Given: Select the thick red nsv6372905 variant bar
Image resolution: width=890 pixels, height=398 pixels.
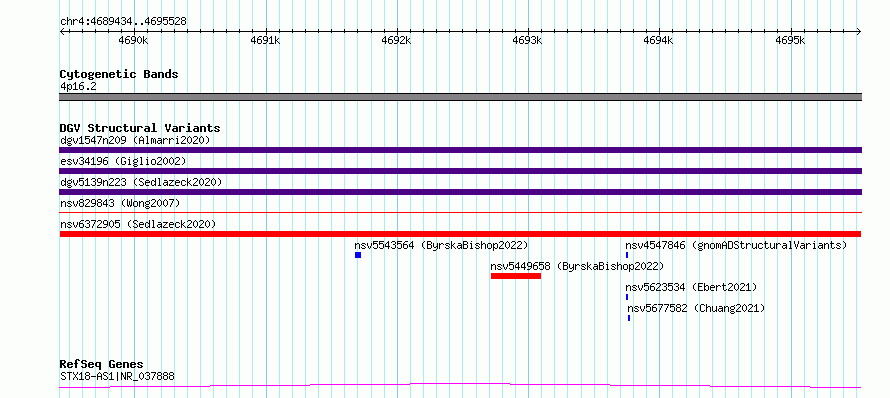Looking at the screenshot, I should [x=460, y=234].
